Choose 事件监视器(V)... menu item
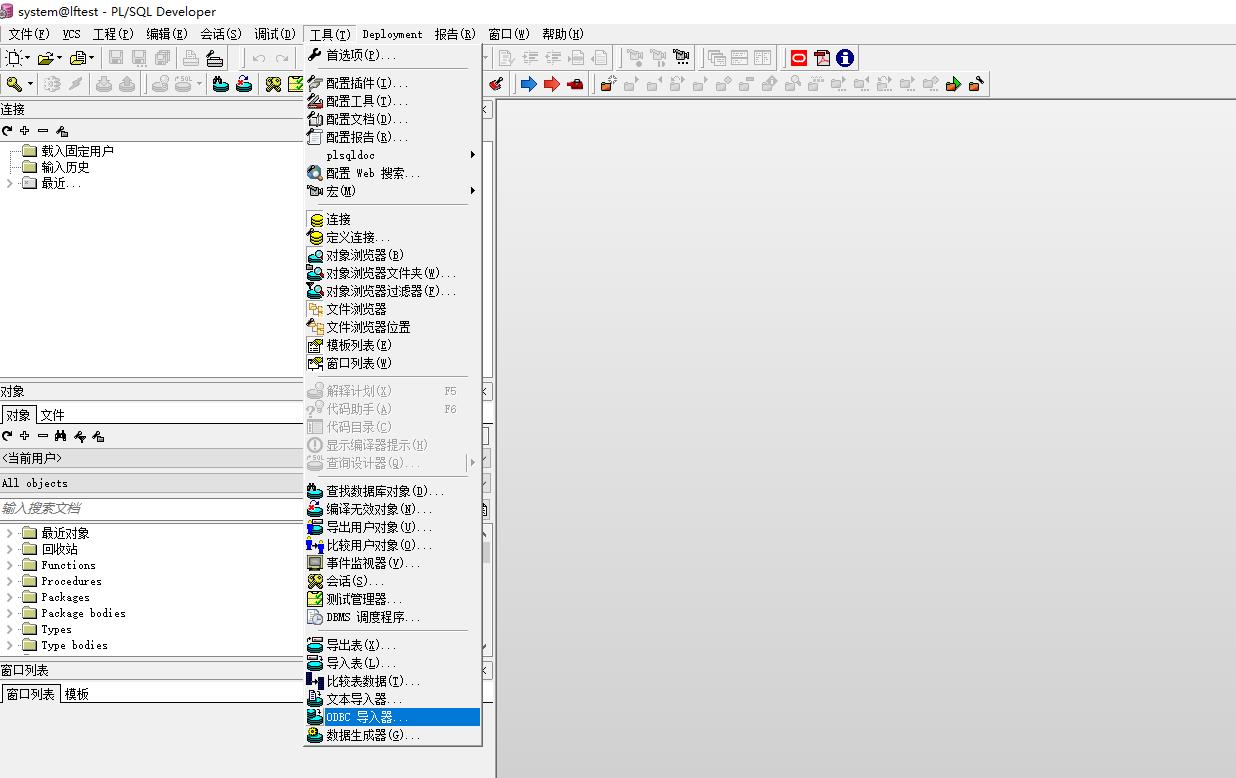Screen dimensions: 1236x778 point(393,563)
